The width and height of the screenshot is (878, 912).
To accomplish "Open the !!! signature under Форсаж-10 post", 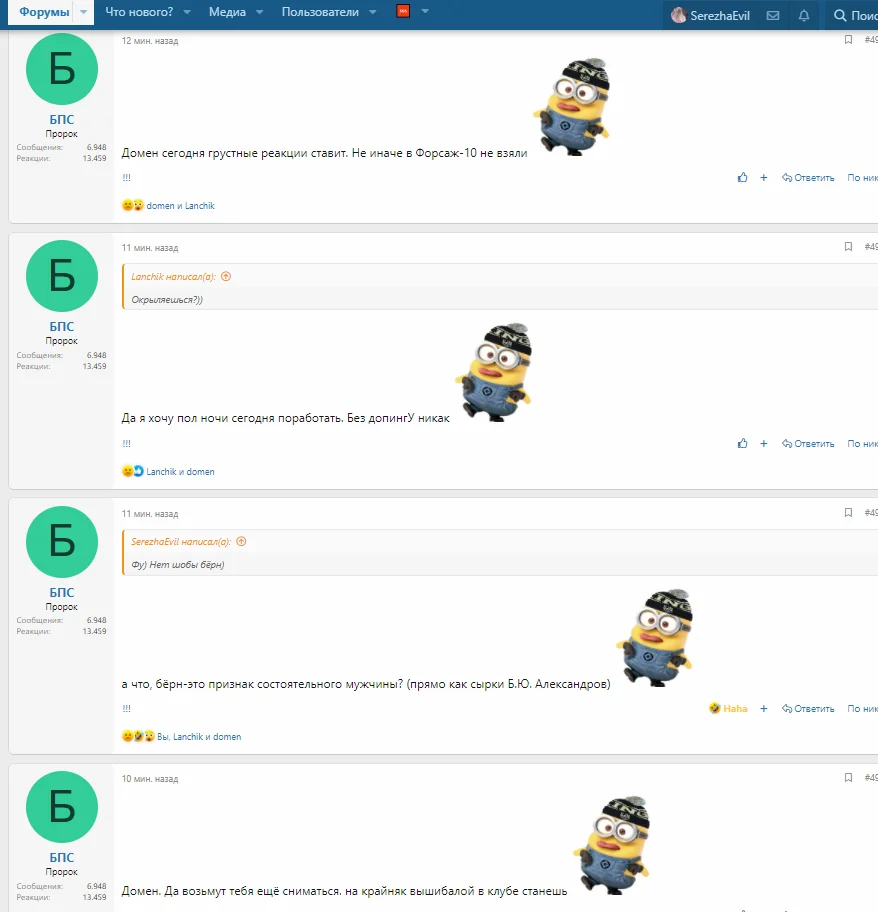I will (x=127, y=177).
